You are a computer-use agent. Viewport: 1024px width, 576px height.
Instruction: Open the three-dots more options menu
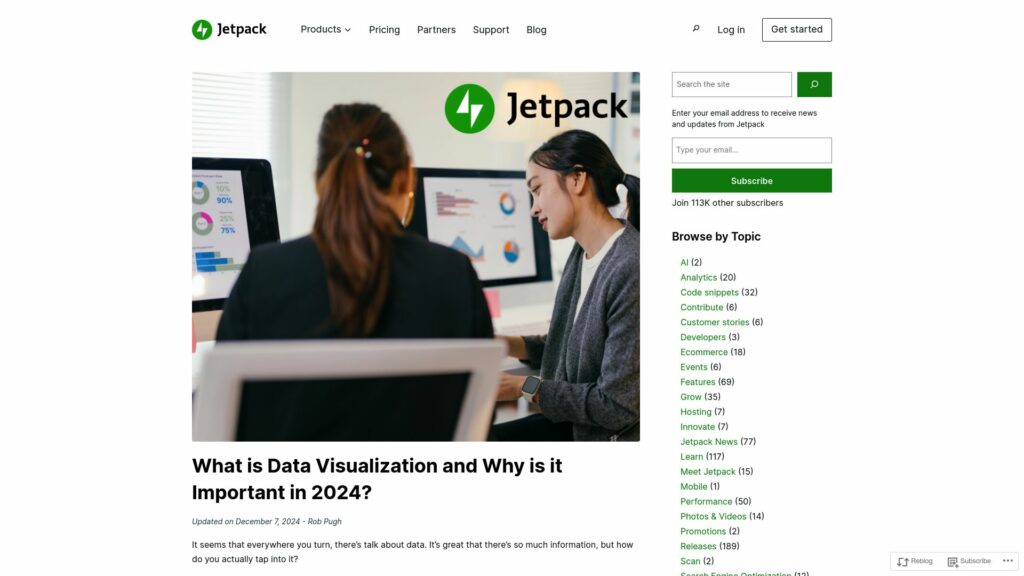point(1008,560)
